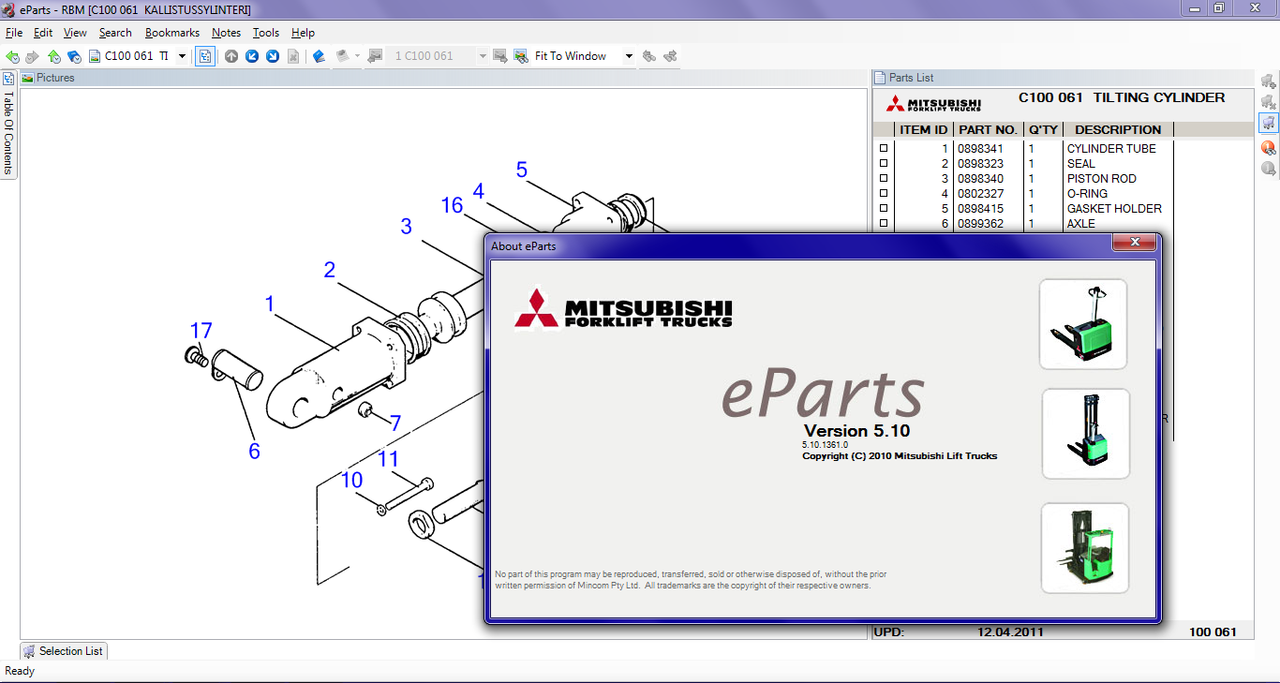
Task: Select callout number 1 in the diagram
Action: pos(269,304)
